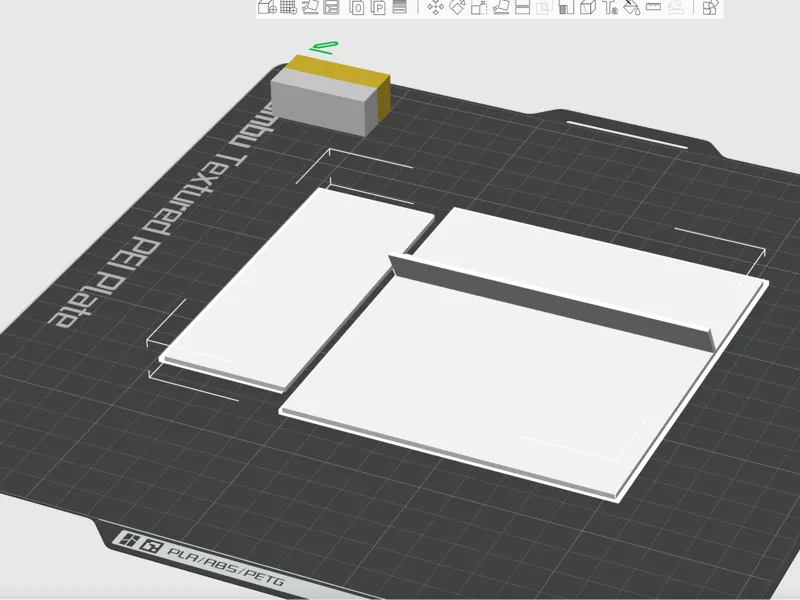Screen dimensions: 800x600
Task: Open the Seam painting tool
Action: click(x=588, y=7)
